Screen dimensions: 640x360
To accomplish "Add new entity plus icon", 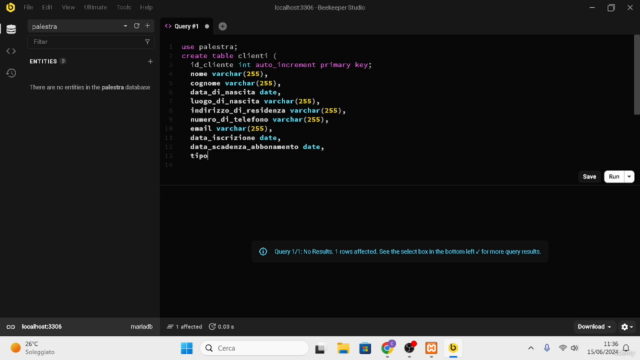I will [150, 61].
